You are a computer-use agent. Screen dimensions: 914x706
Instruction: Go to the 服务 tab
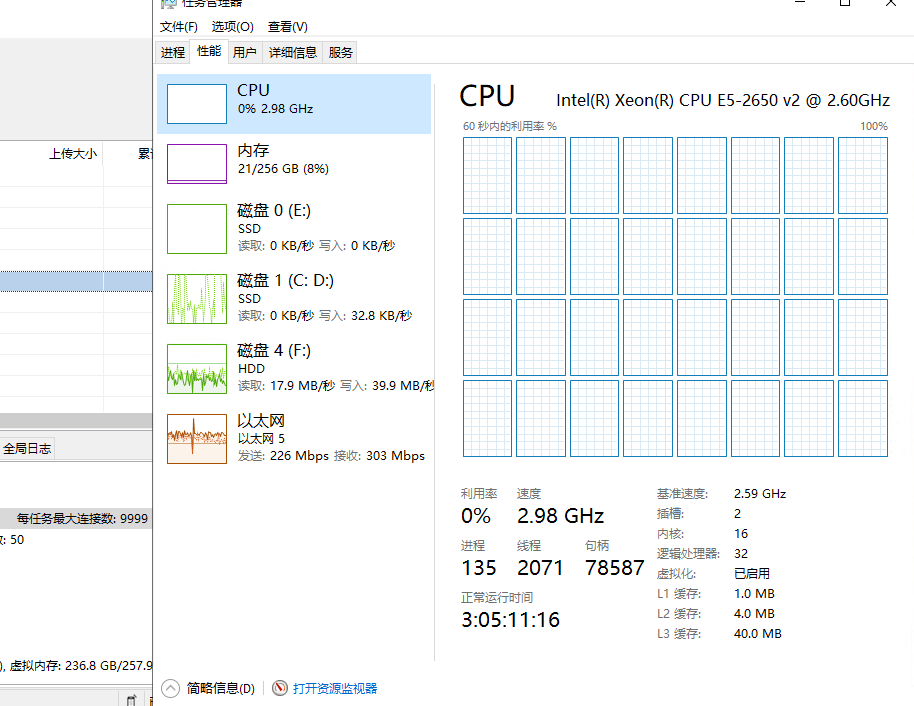[x=341, y=53]
